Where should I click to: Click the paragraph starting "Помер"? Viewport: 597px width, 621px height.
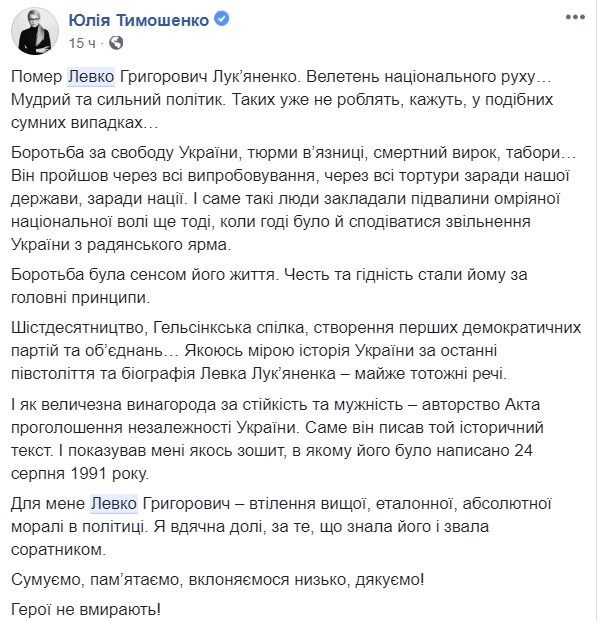[282, 99]
